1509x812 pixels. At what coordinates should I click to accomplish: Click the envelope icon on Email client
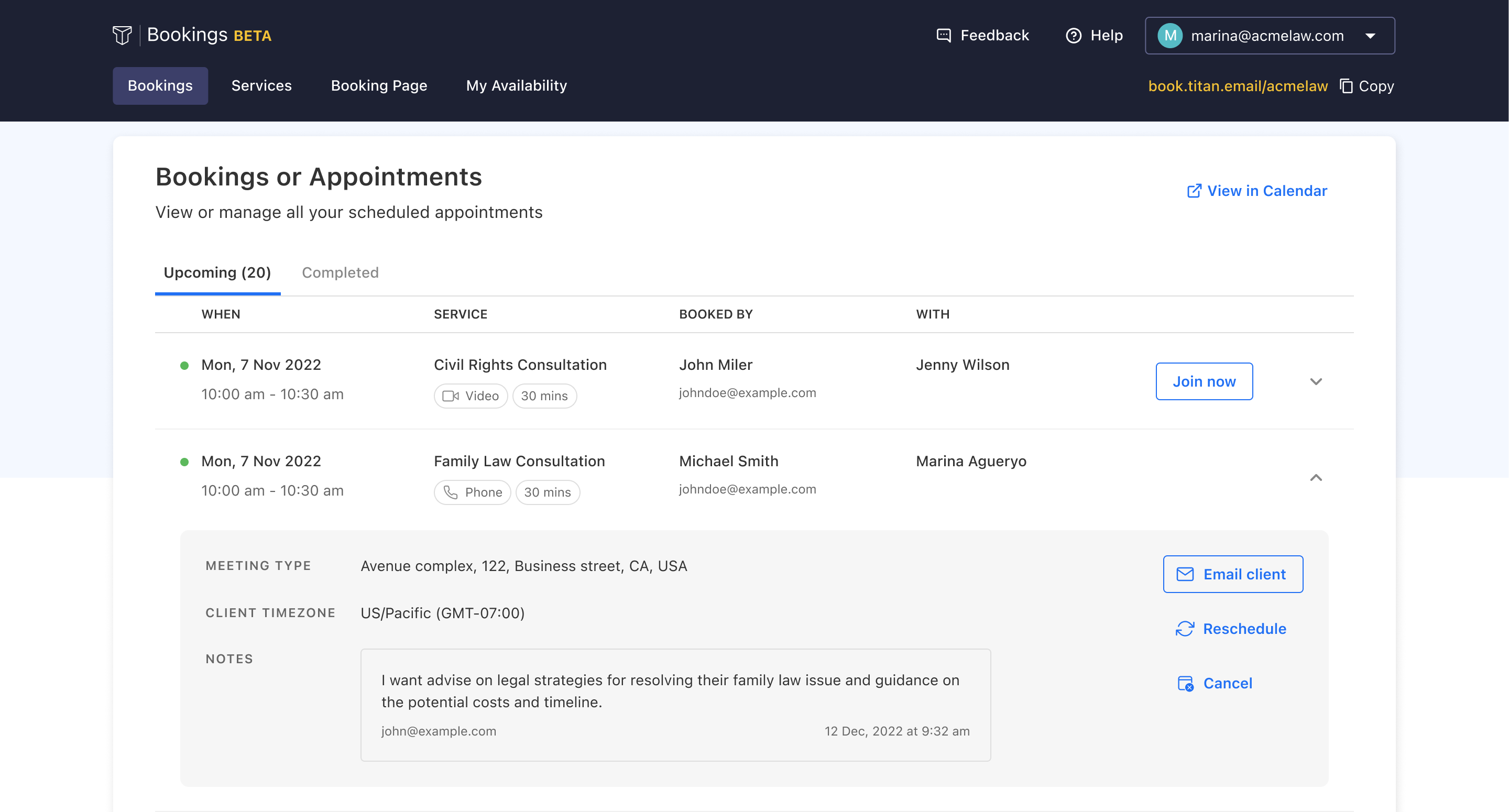click(1185, 574)
